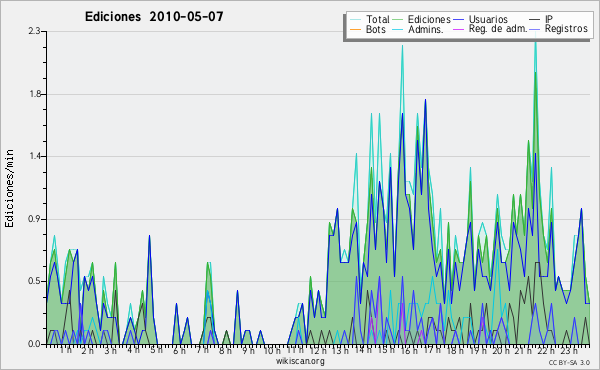600x370 pixels.
Task: Click the 'Ediciones/min' y-axis label
Action: point(9,189)
